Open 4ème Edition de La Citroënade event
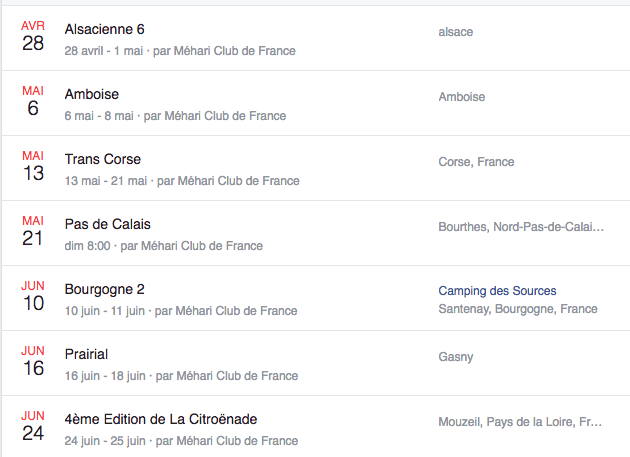The width and height of the screenshot is (630, 457). click(x=161, y=419)
